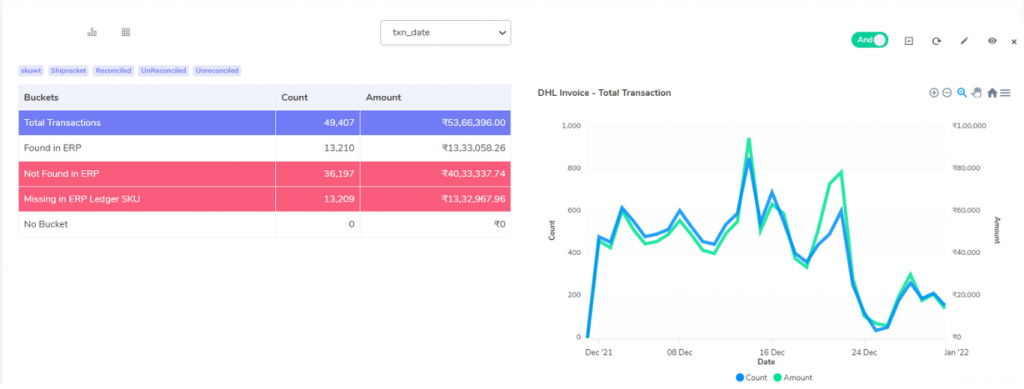Click the refresh icon in toolbar
Screen dimensions: 1024x389
(936, 40)
